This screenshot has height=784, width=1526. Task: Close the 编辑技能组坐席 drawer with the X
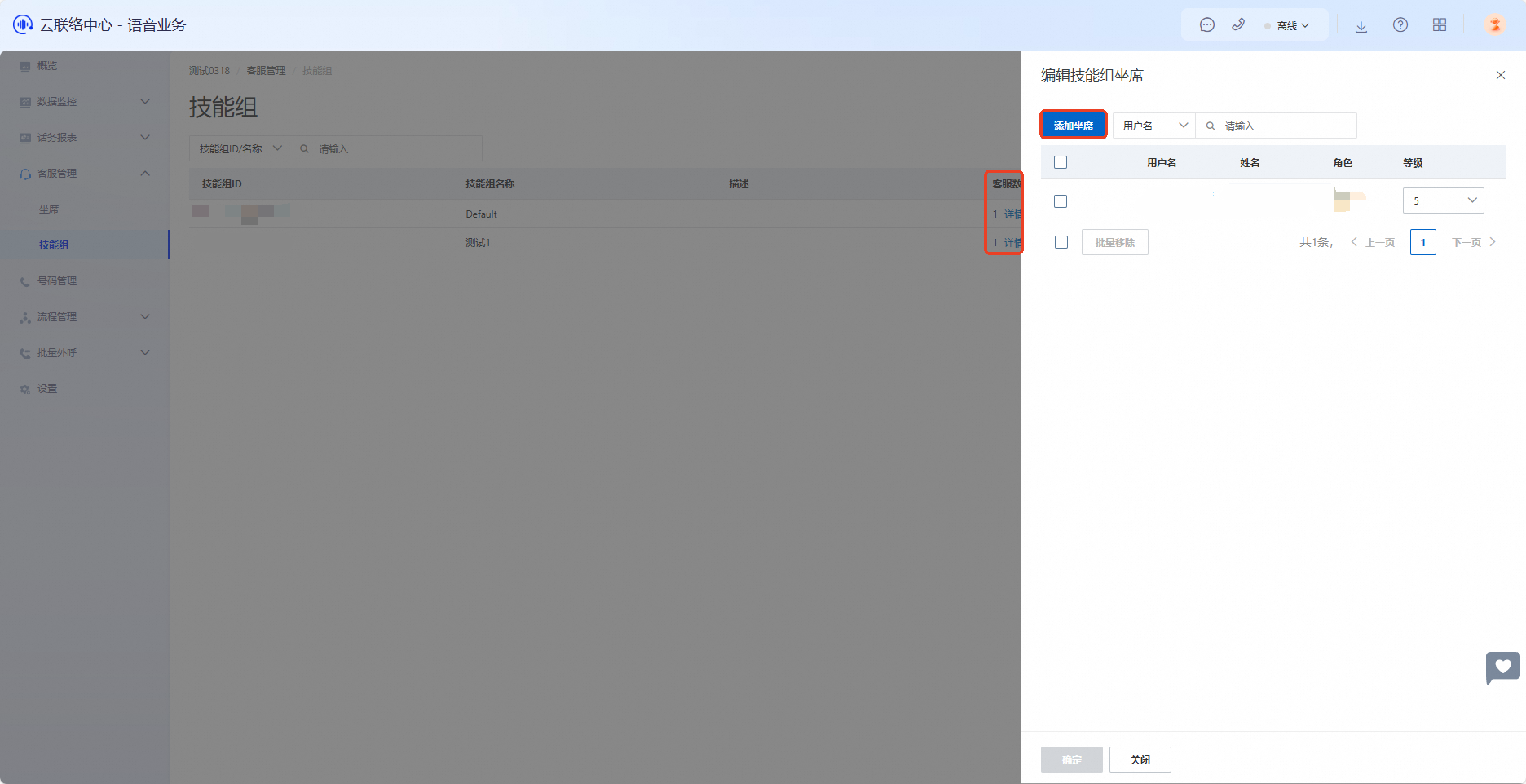[1501, 75]
